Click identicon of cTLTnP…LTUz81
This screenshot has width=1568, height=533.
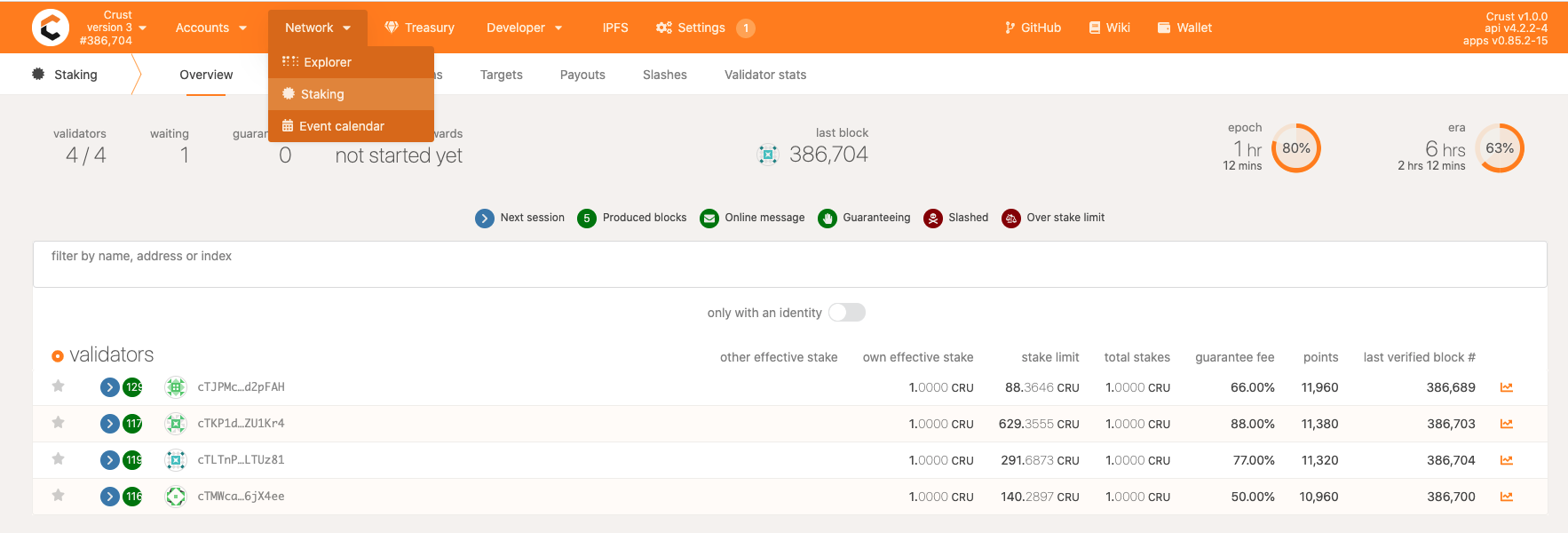(x=176, y=460)
